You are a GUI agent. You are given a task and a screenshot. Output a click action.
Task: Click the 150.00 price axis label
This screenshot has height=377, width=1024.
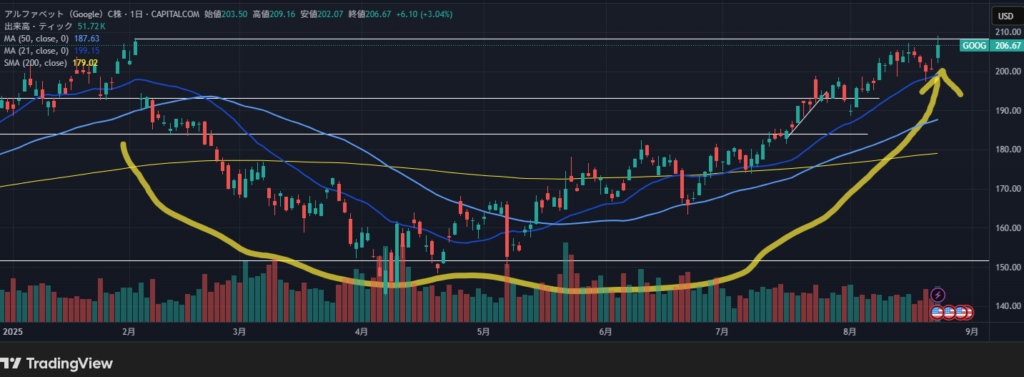[1008, 267]
